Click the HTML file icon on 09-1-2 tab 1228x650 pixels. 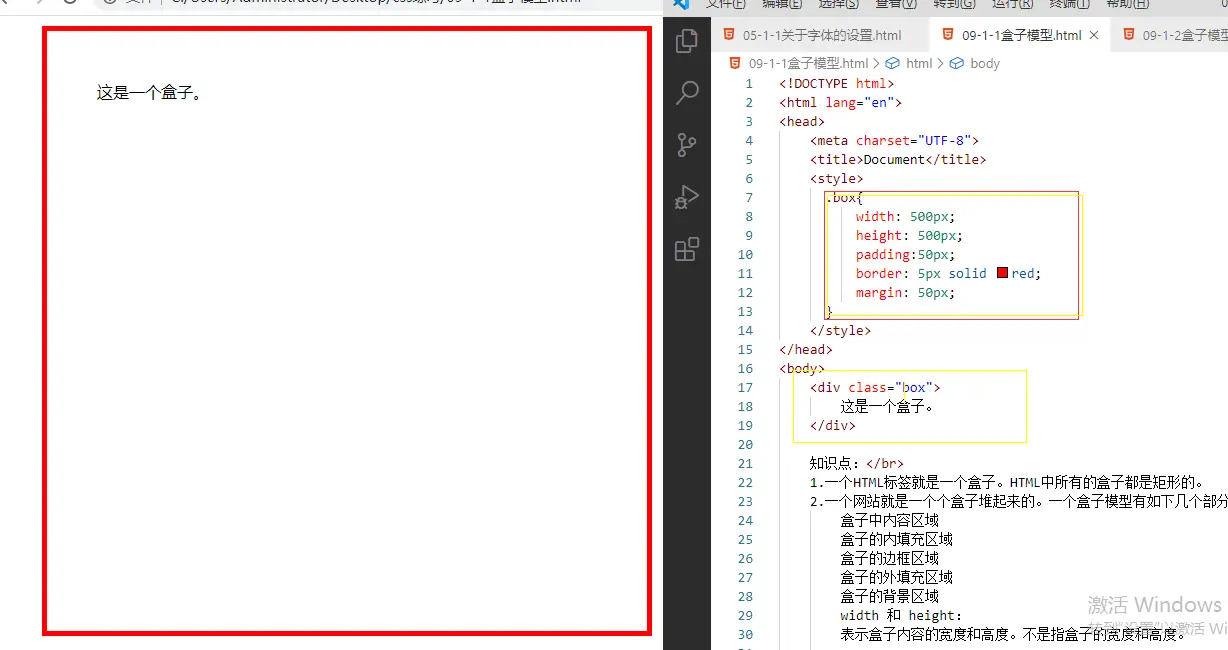[x=1129, y=35]
